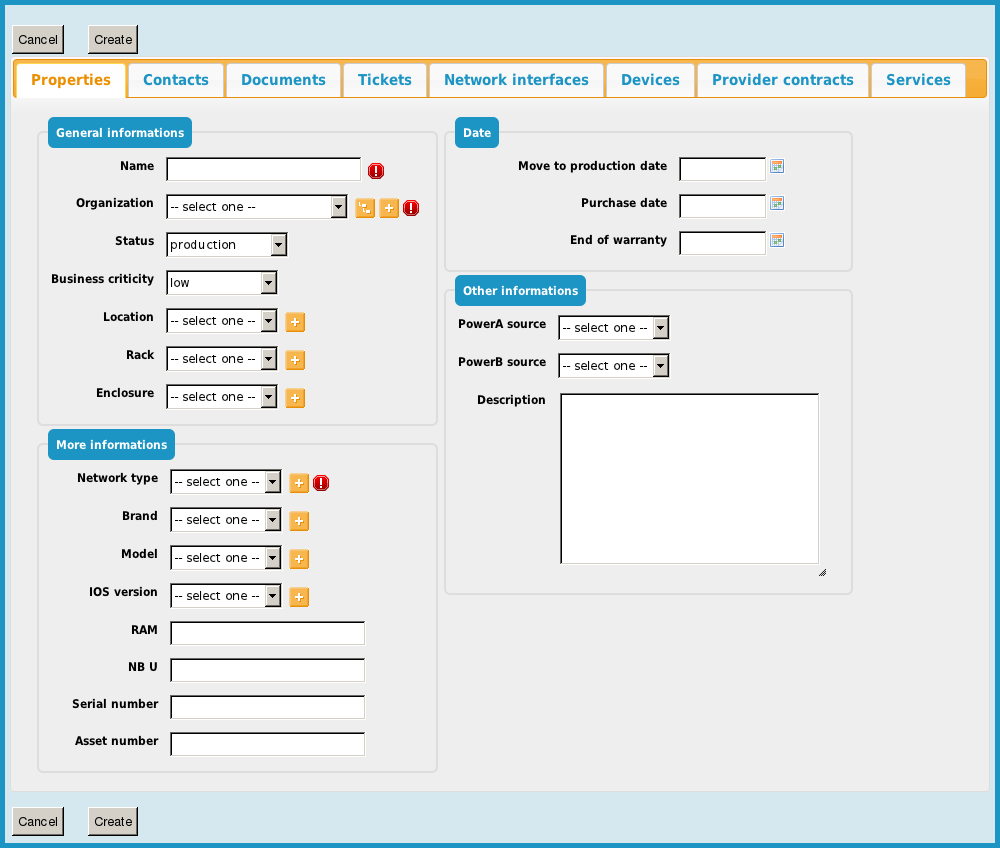This screenshot has width=1000, height=848.
Task: Open calendar for Move to production date
Action: point(777,166)
